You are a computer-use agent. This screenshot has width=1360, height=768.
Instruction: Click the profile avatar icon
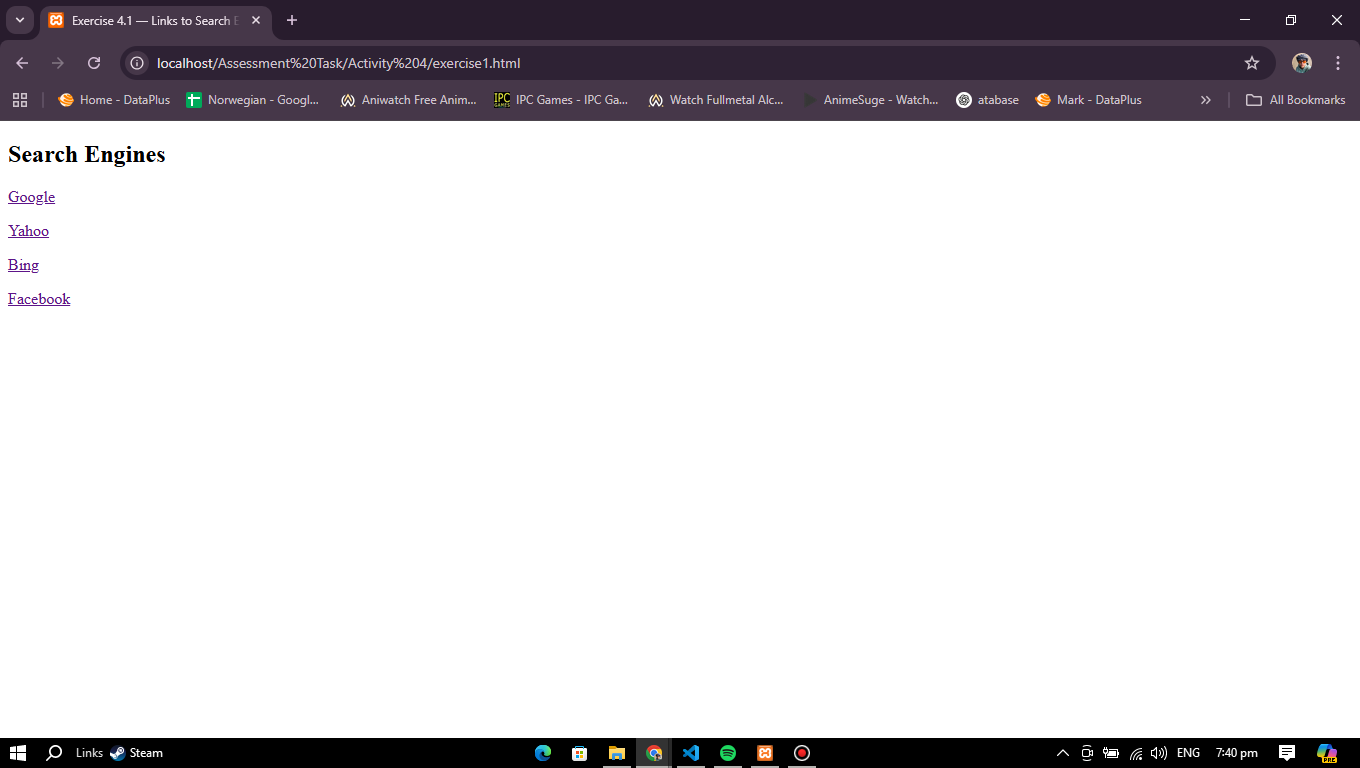click(1301, 63)
